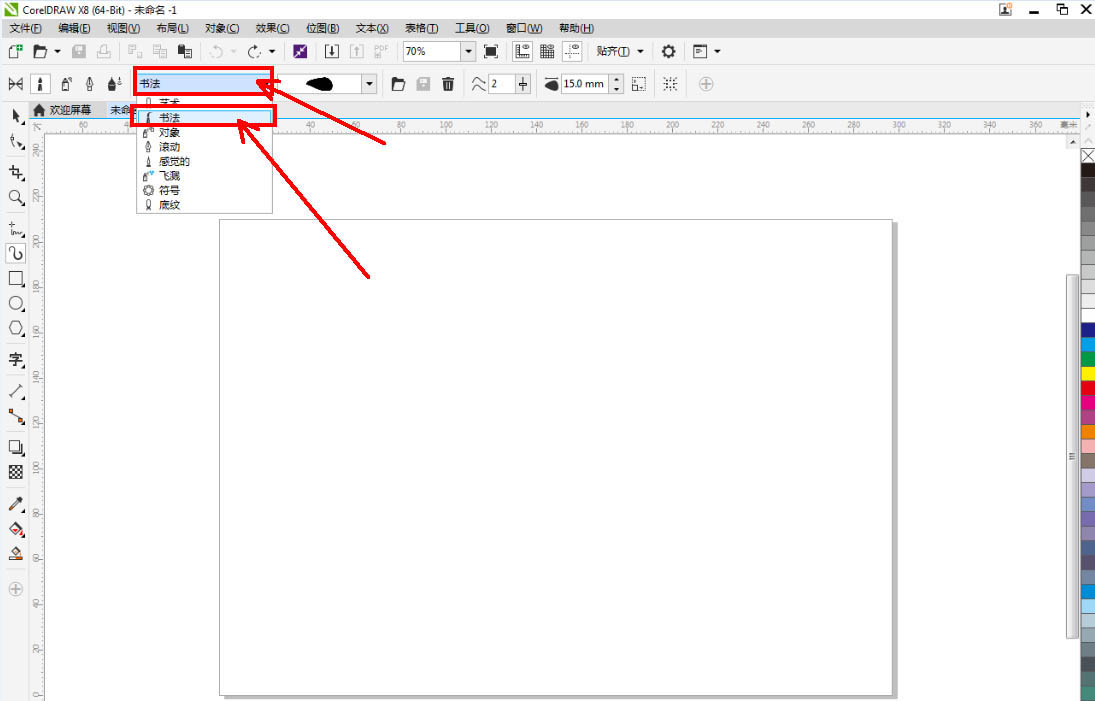Open Options gear icon
Viewport: 1095px width, 701px height.
(x=668, y=51)
